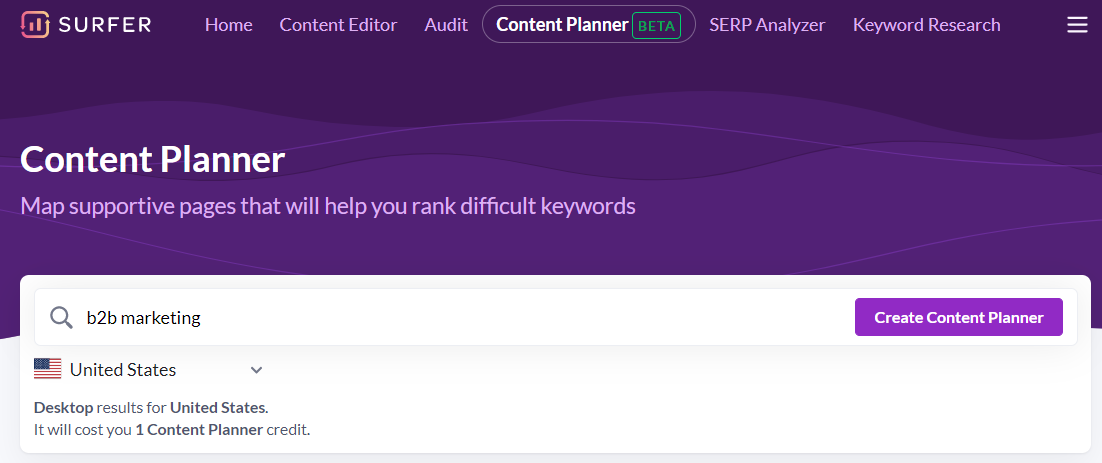The image size is (1102, 463).
Task: Open the hamburger menu icon
Action: pos(1077,25)
